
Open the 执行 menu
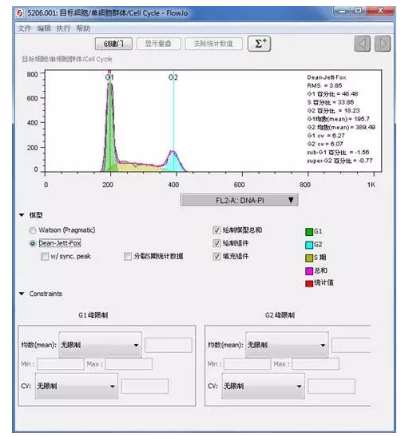[x=63, y=28]
